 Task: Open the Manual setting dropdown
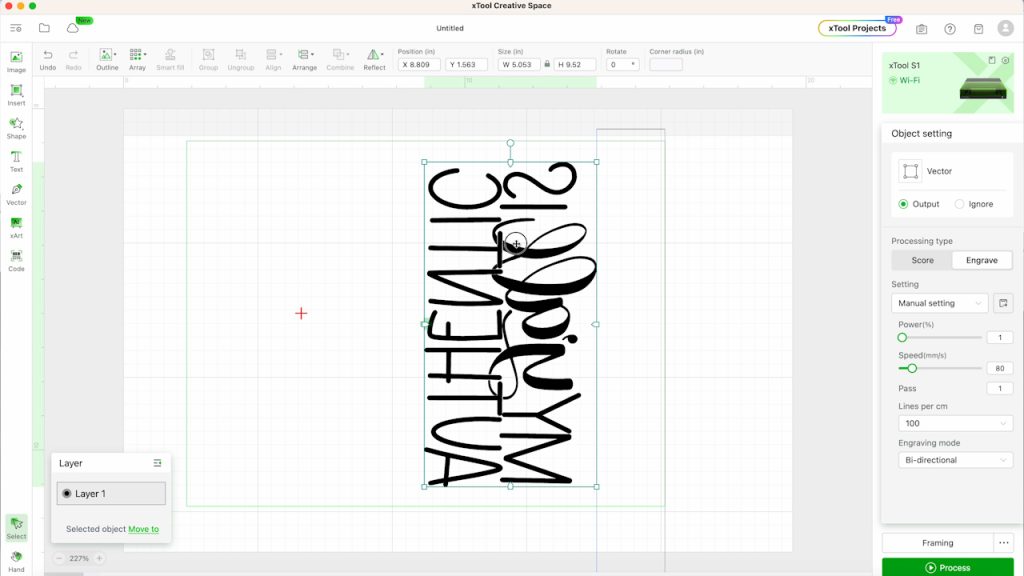pos(938,302)
